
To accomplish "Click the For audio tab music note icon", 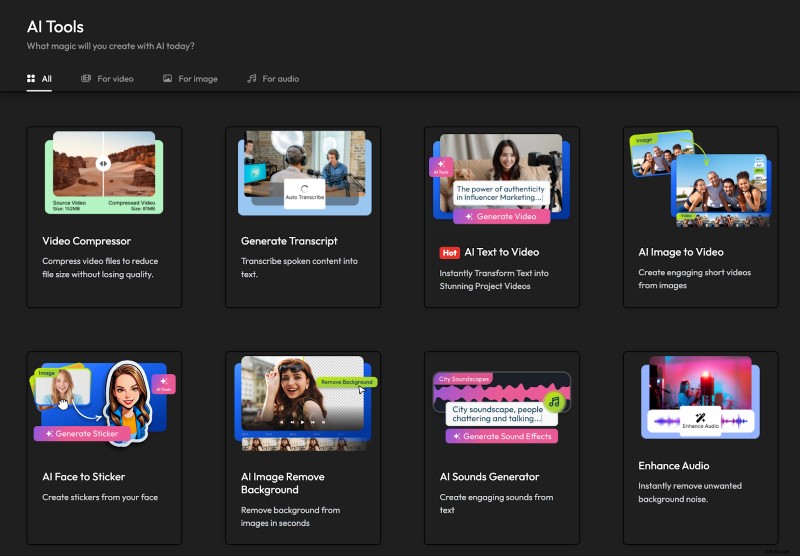I will coord(252,78).
